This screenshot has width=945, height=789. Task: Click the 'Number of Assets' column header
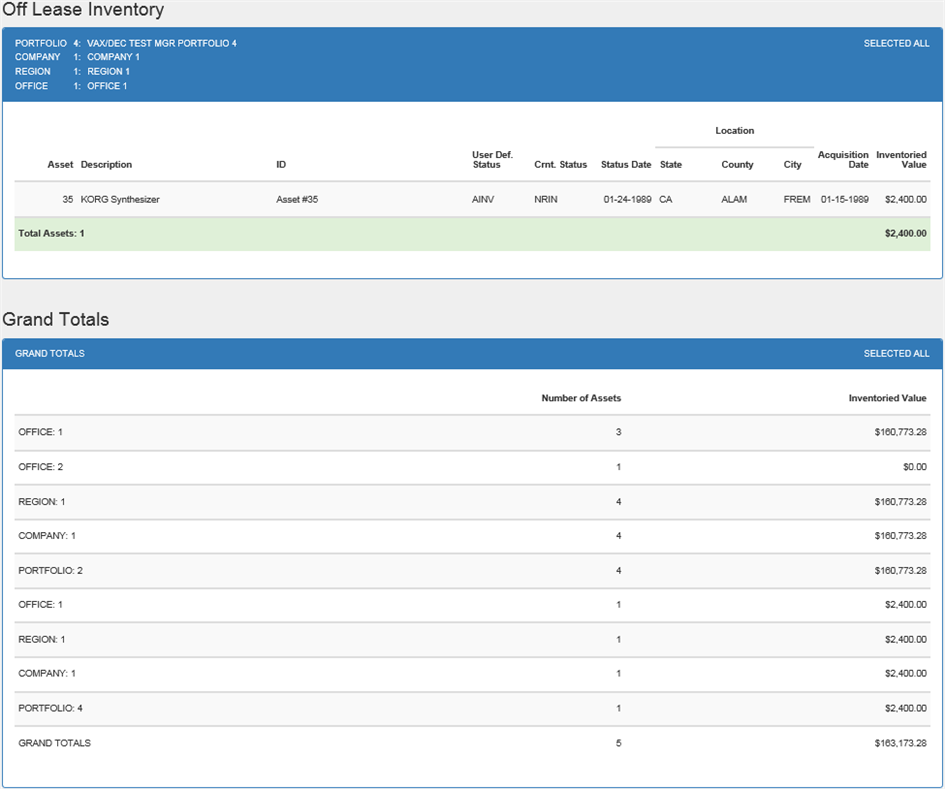pyautogui.click(x=581, y=398)
